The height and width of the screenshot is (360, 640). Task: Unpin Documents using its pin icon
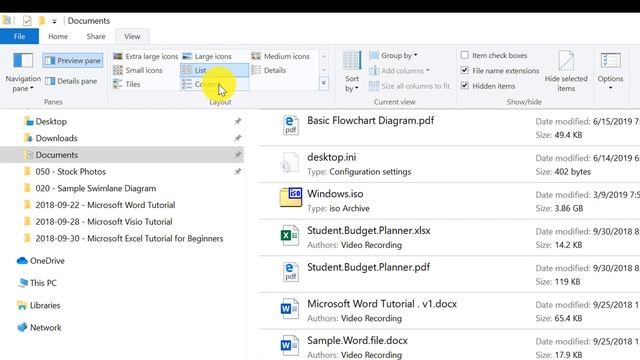coord(238,155)
